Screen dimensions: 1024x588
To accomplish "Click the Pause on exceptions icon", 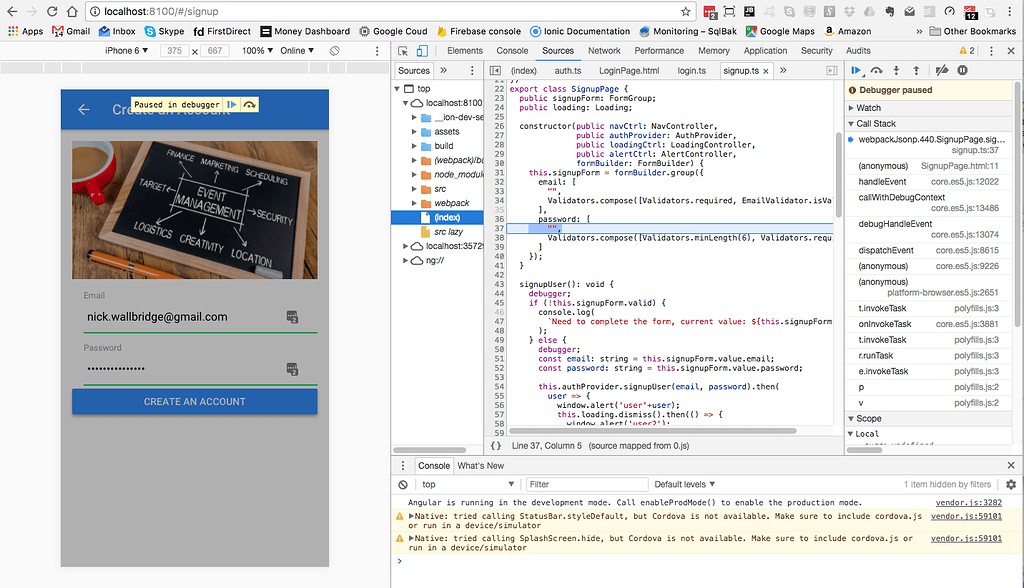I will point(963,70).
